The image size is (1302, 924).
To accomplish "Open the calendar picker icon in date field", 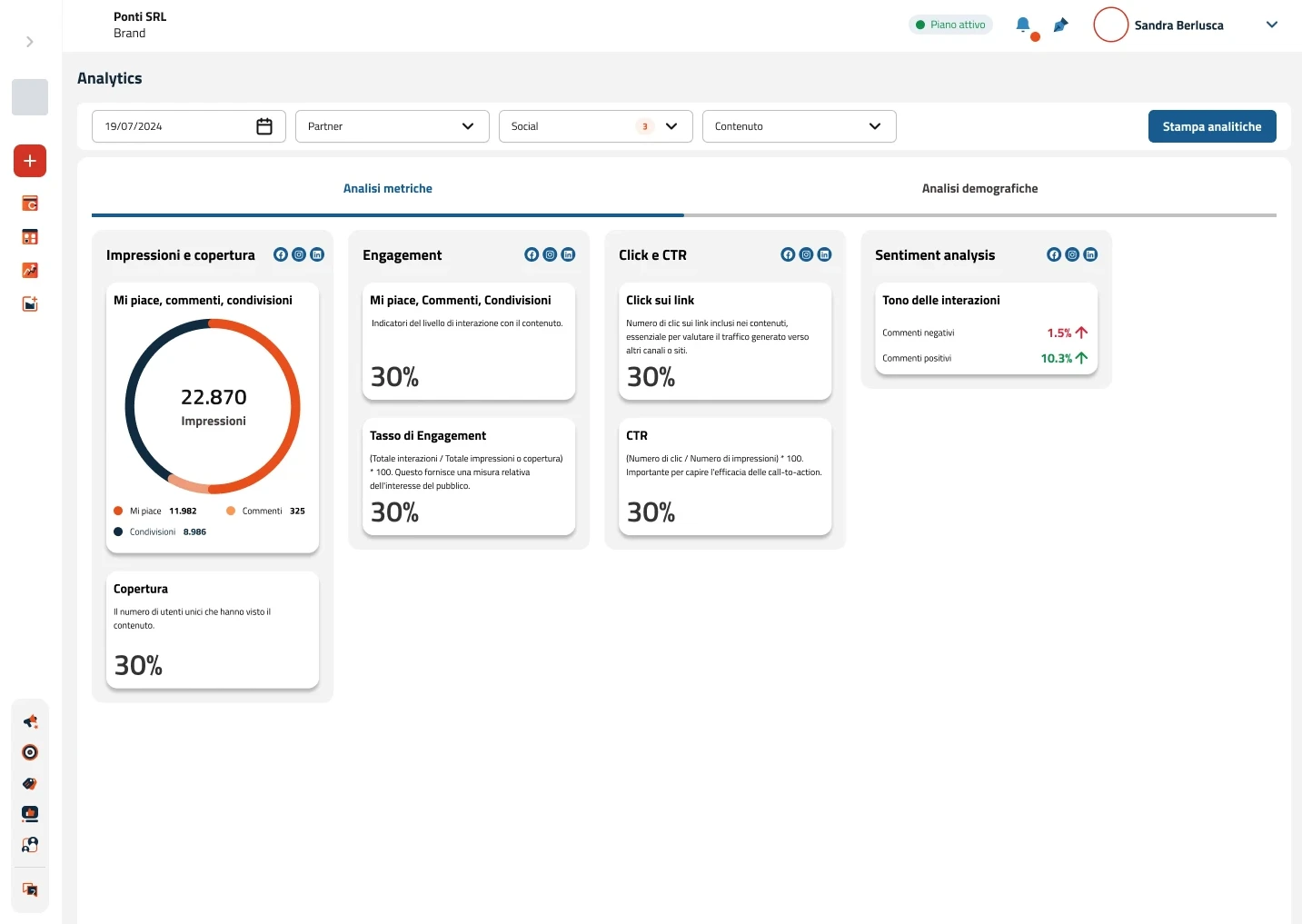I will (264, 126).
